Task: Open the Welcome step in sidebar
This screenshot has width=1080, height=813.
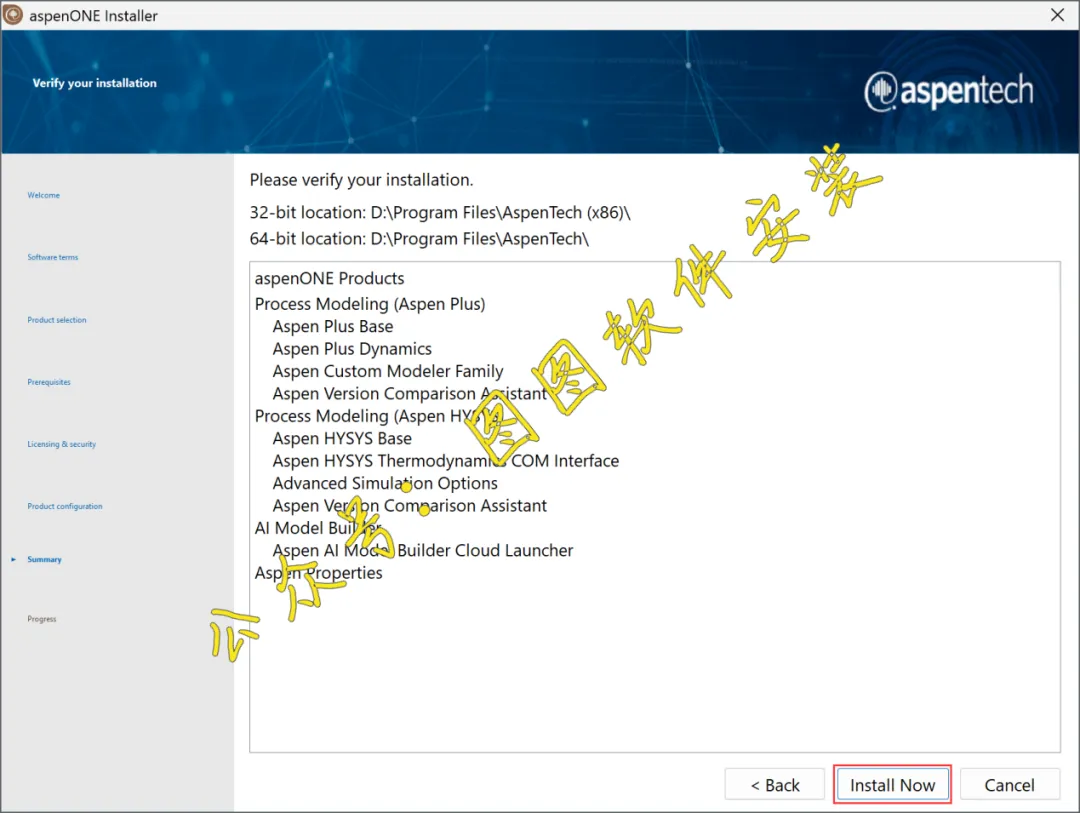Action: click(43, 196)
